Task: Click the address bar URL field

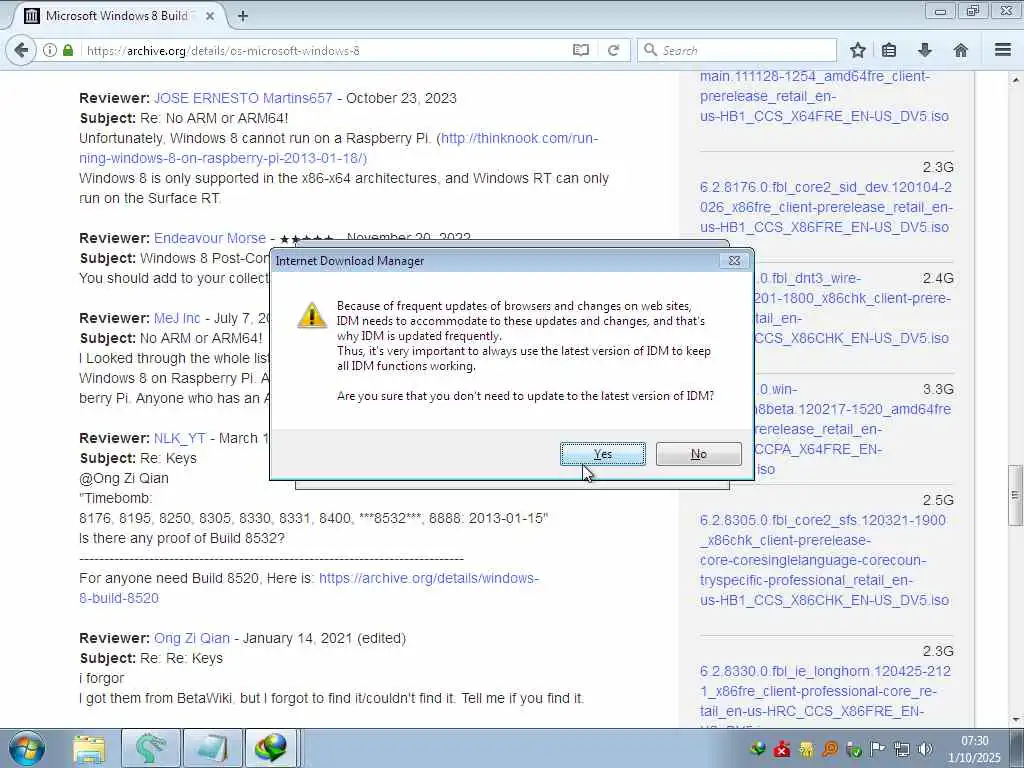Action: coord(327,50)
